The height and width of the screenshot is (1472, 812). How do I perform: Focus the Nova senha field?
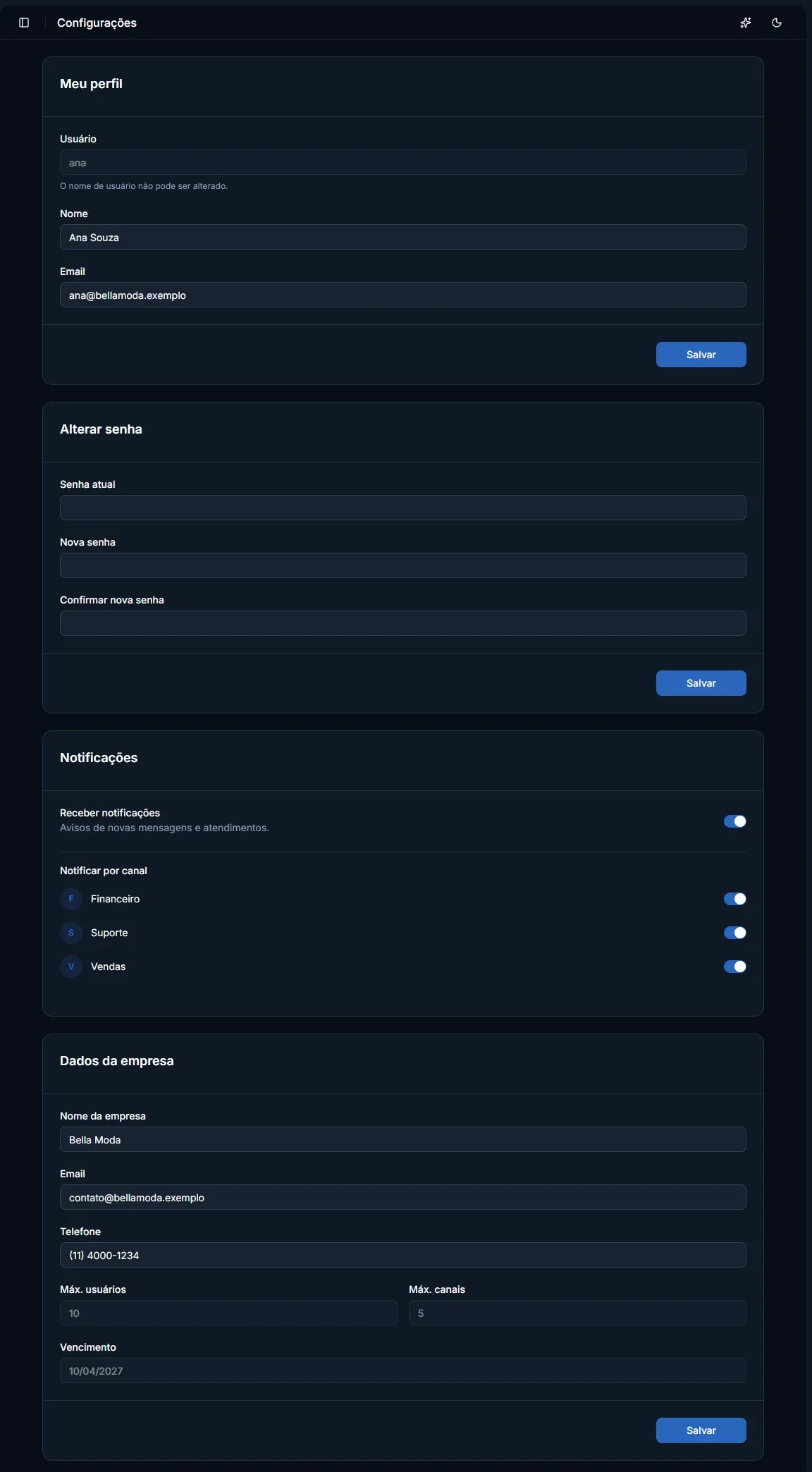(403, 565)
